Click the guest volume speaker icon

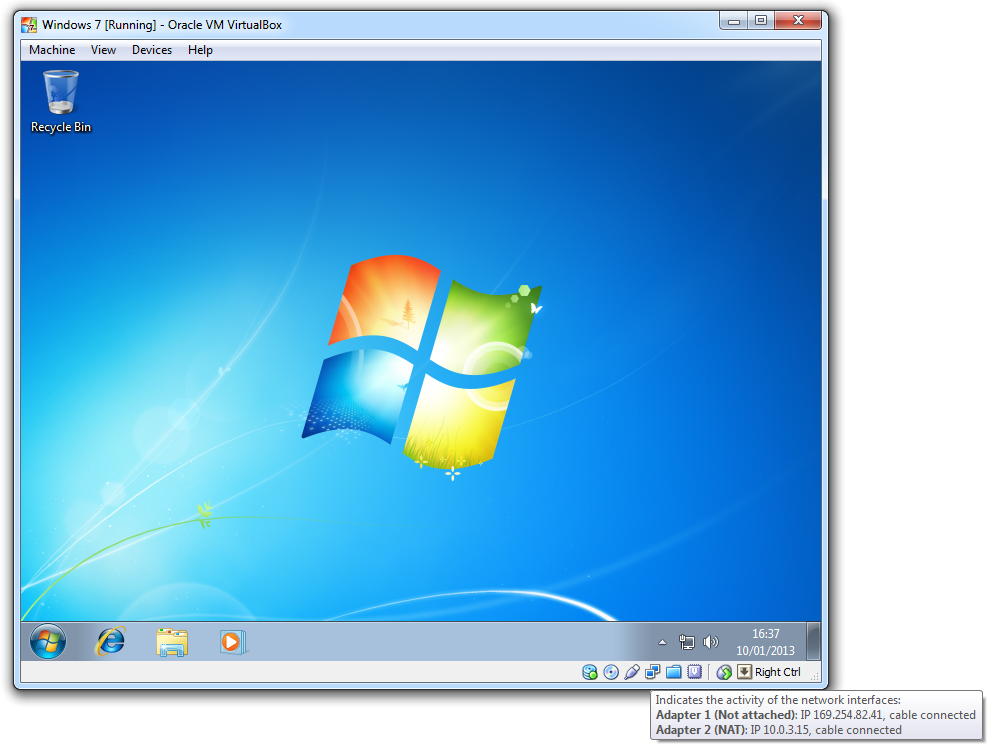click(711, 642)
